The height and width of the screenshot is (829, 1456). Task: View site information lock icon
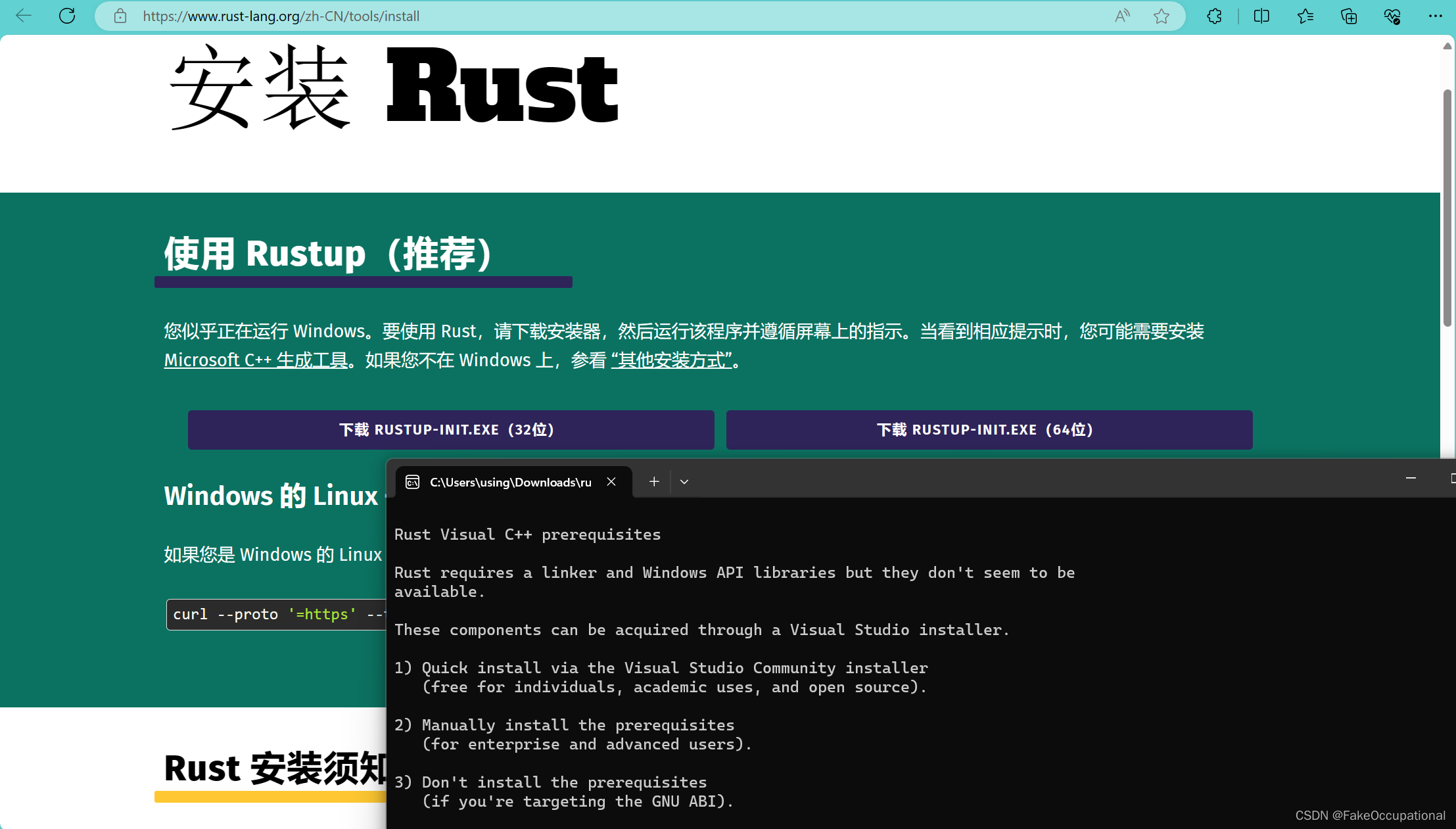pyautogui.click(x=120, y=16)
